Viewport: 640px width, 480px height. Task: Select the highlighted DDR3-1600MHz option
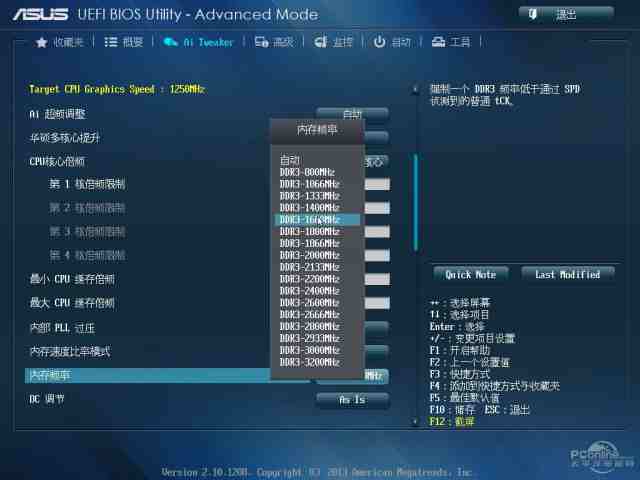click(x=317, y=220)
